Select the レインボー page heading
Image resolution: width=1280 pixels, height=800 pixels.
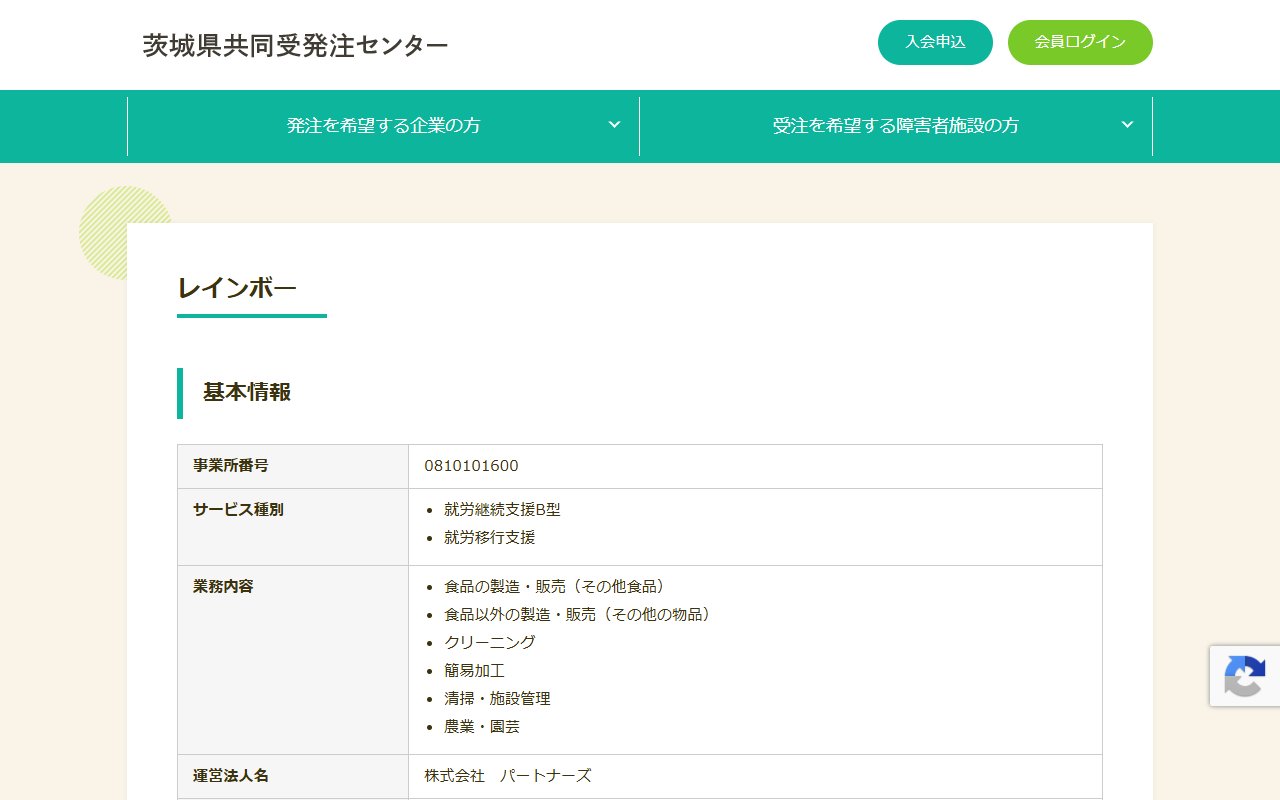[237, 288]
